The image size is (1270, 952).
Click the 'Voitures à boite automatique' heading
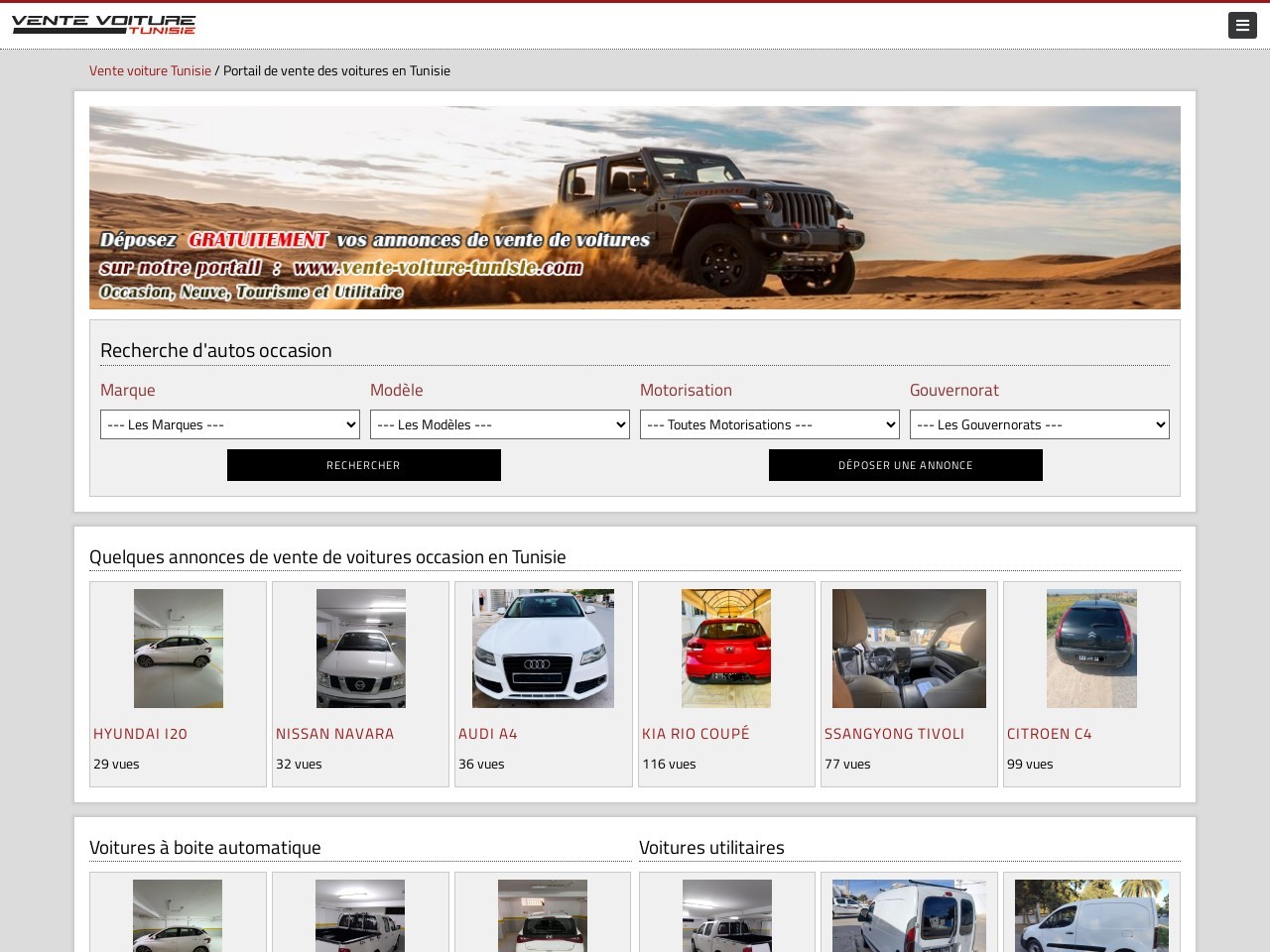point(204,848)
